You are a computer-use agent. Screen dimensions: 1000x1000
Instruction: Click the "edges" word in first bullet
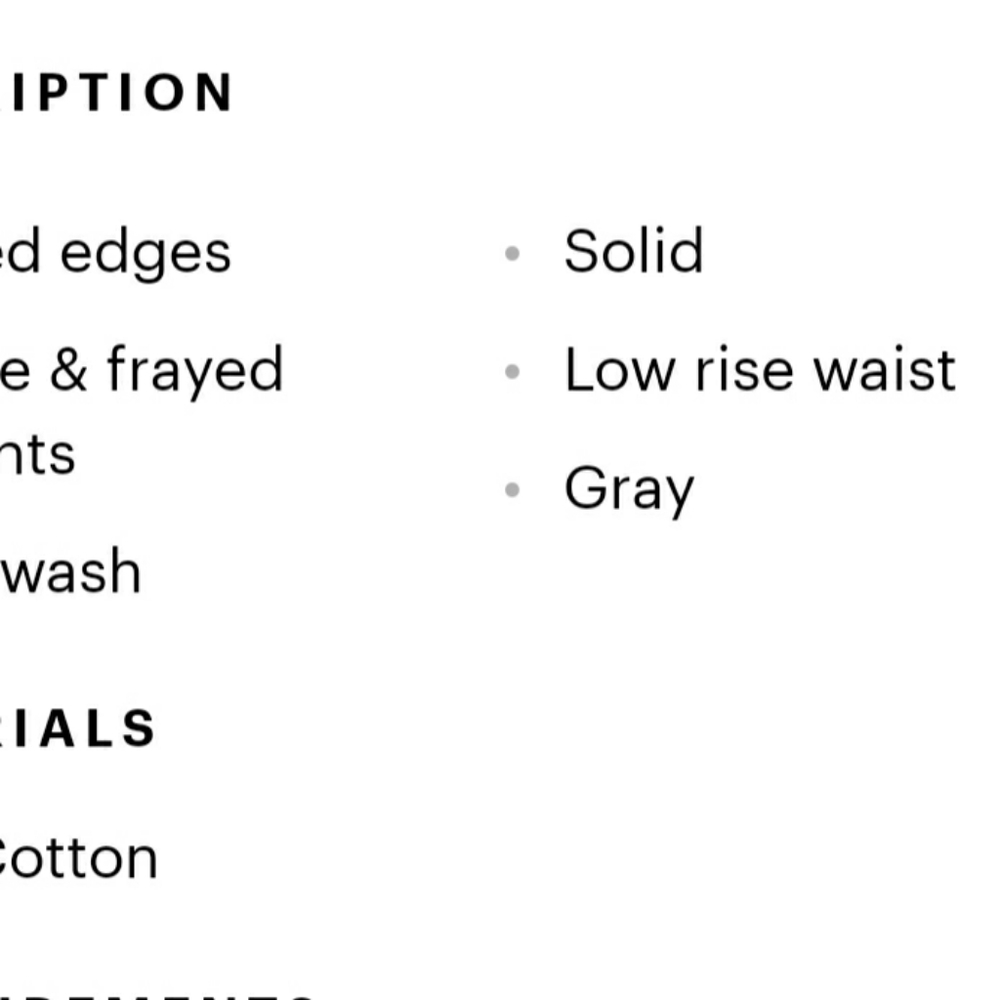145,252
